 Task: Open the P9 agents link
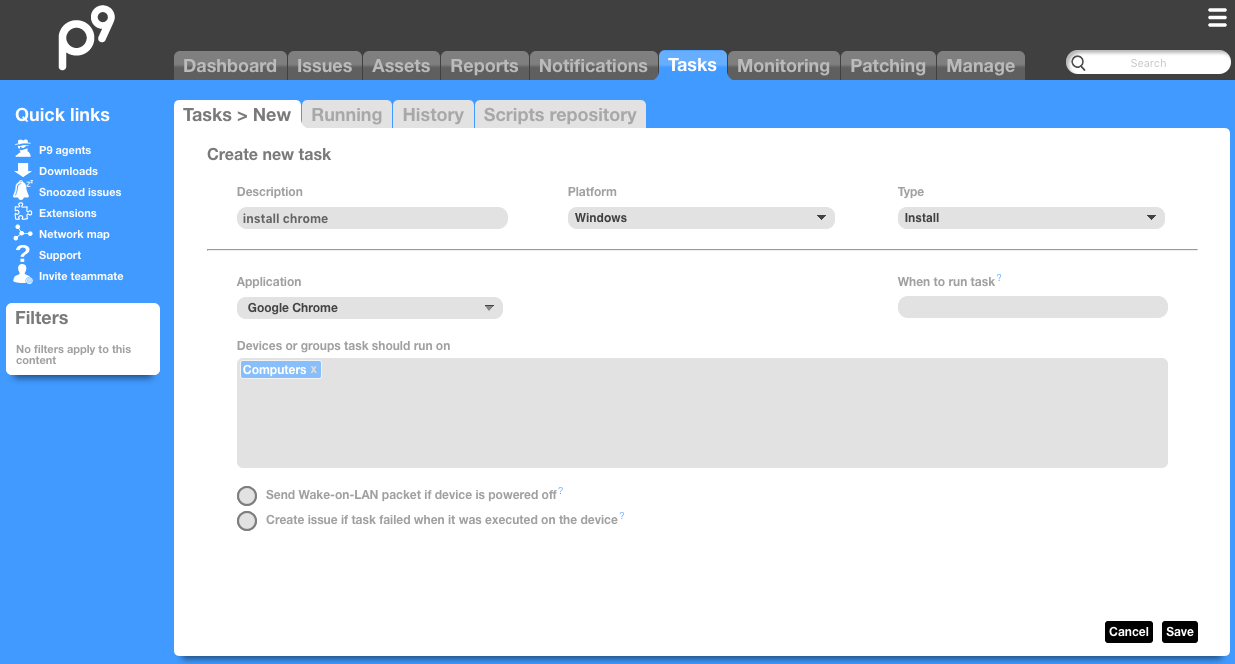click(x=65, y=150)
